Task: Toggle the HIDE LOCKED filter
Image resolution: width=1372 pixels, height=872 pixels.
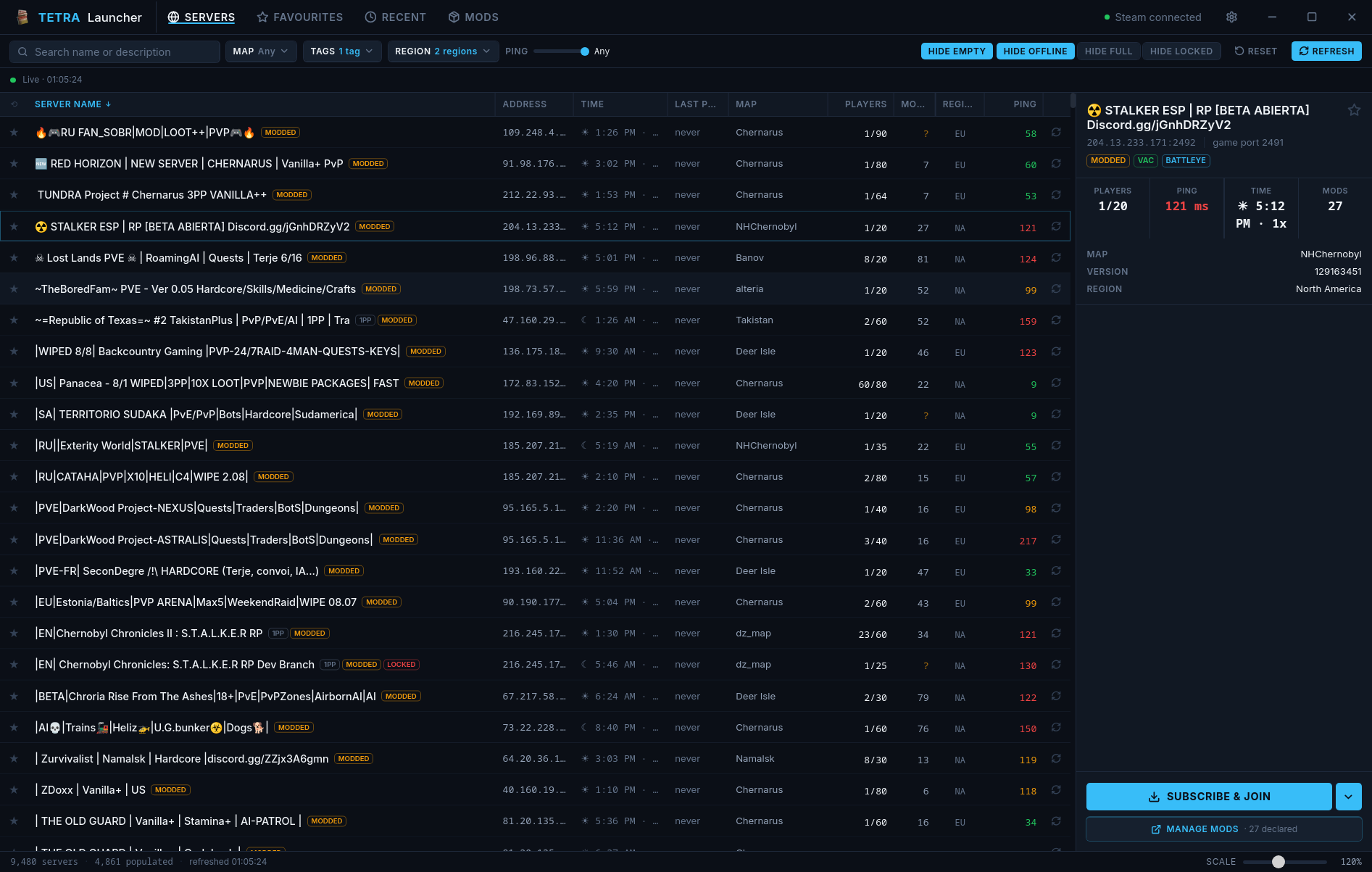Action: (1181, 51)
